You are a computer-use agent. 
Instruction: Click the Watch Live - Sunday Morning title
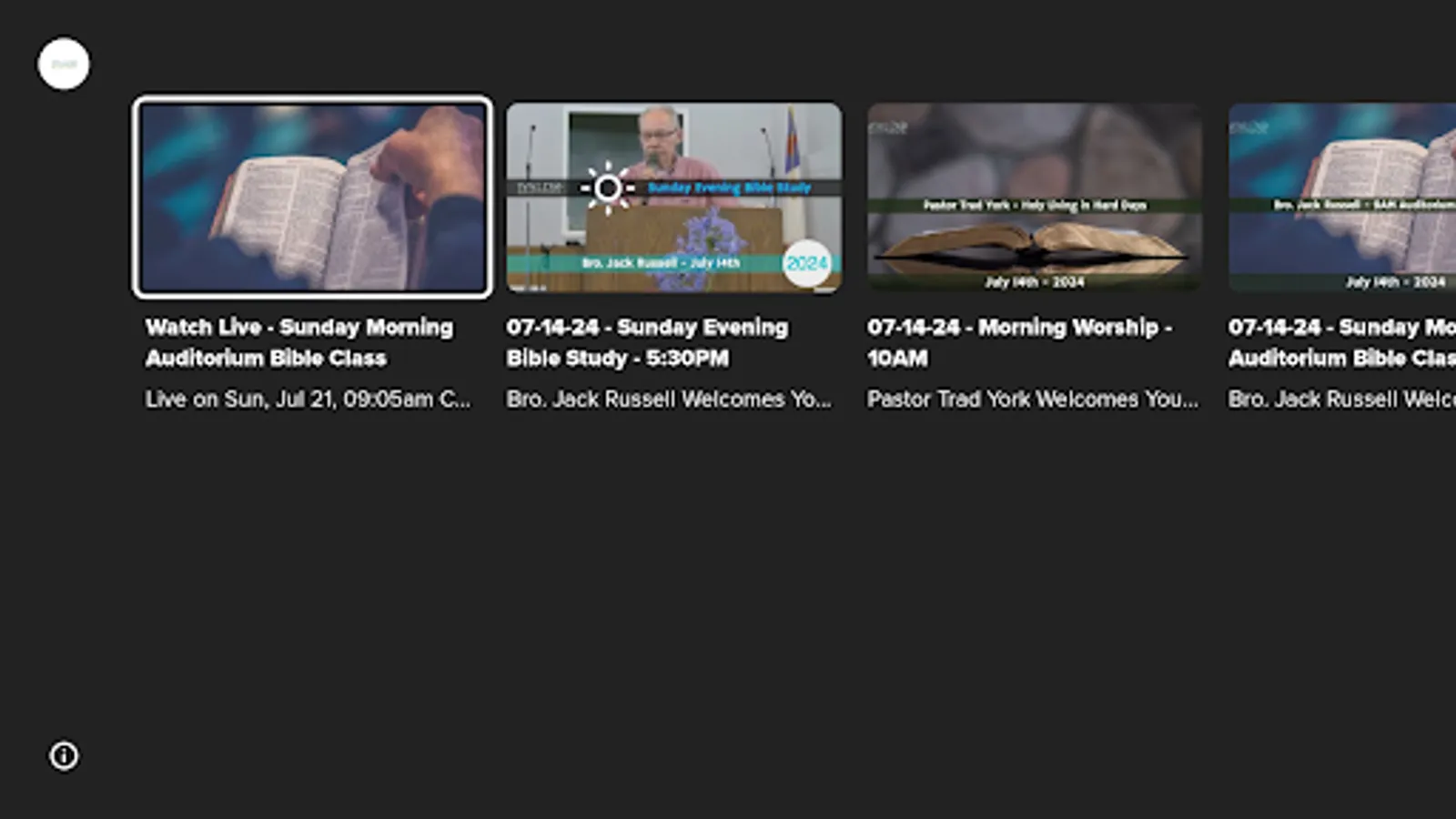click(300, 343)
